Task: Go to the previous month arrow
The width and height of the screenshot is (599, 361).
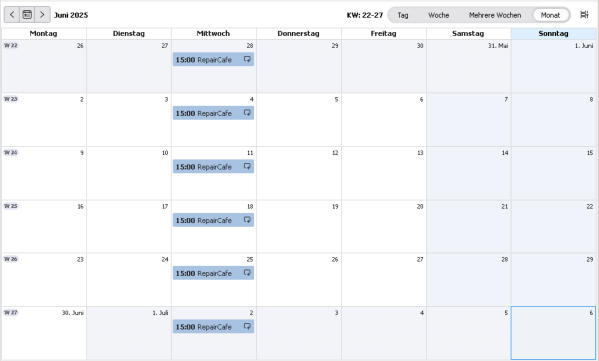Action: pos(12,15)
